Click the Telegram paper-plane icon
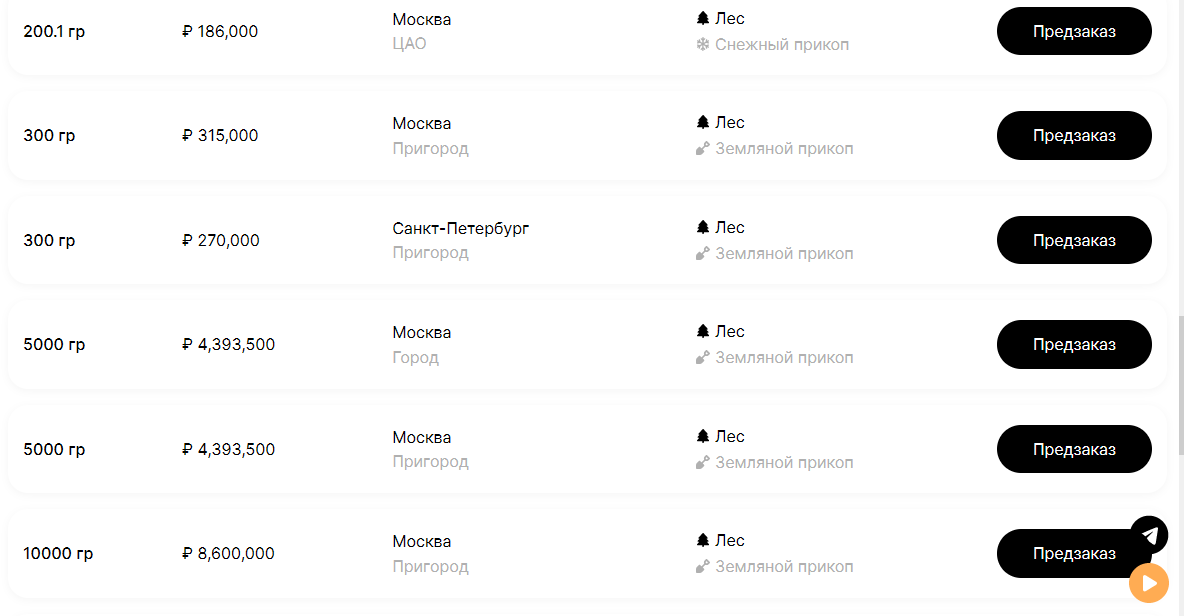Viewport: 1184px width, 616px height. (1149, 535)
